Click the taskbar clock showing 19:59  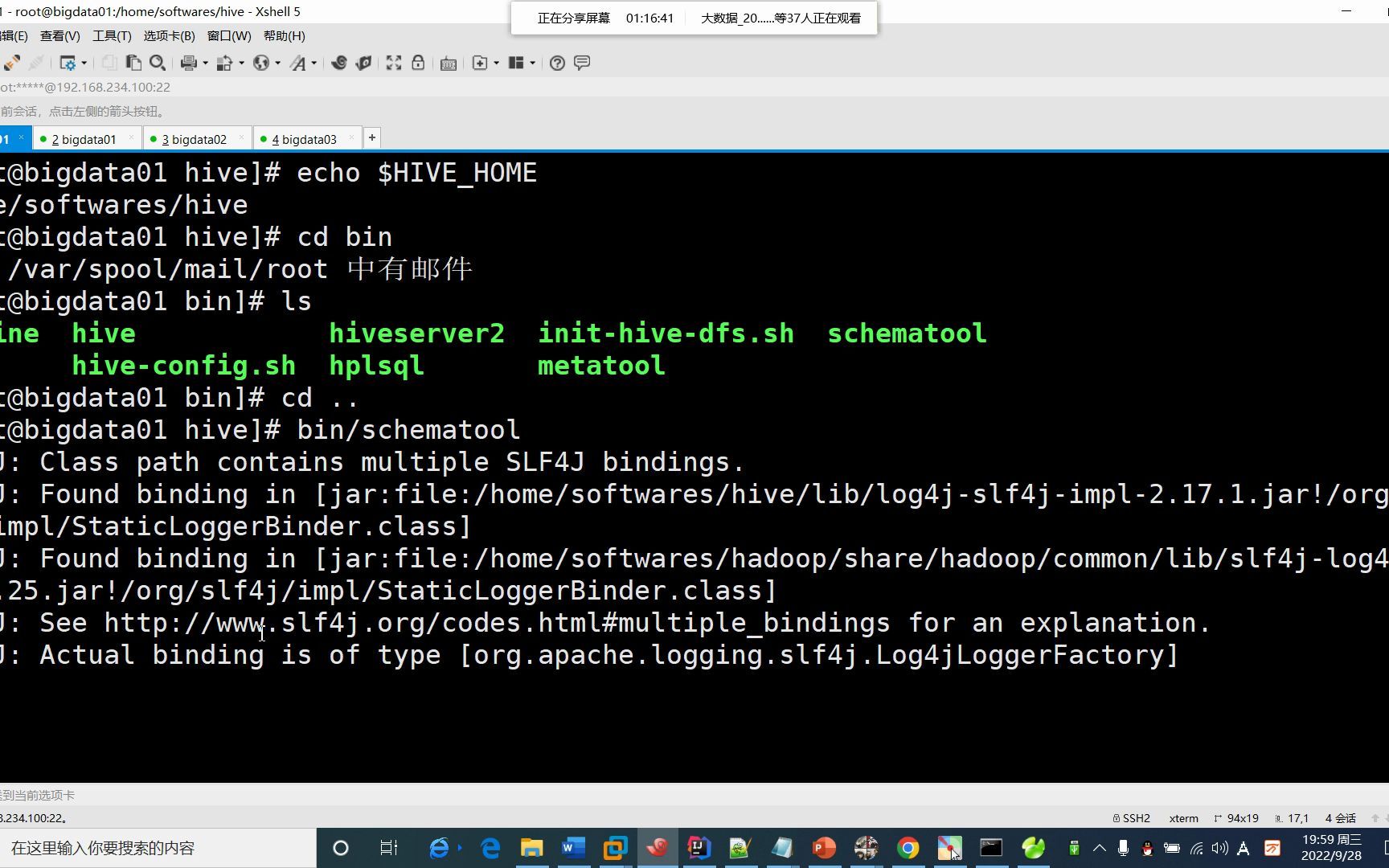(1331, 848)
